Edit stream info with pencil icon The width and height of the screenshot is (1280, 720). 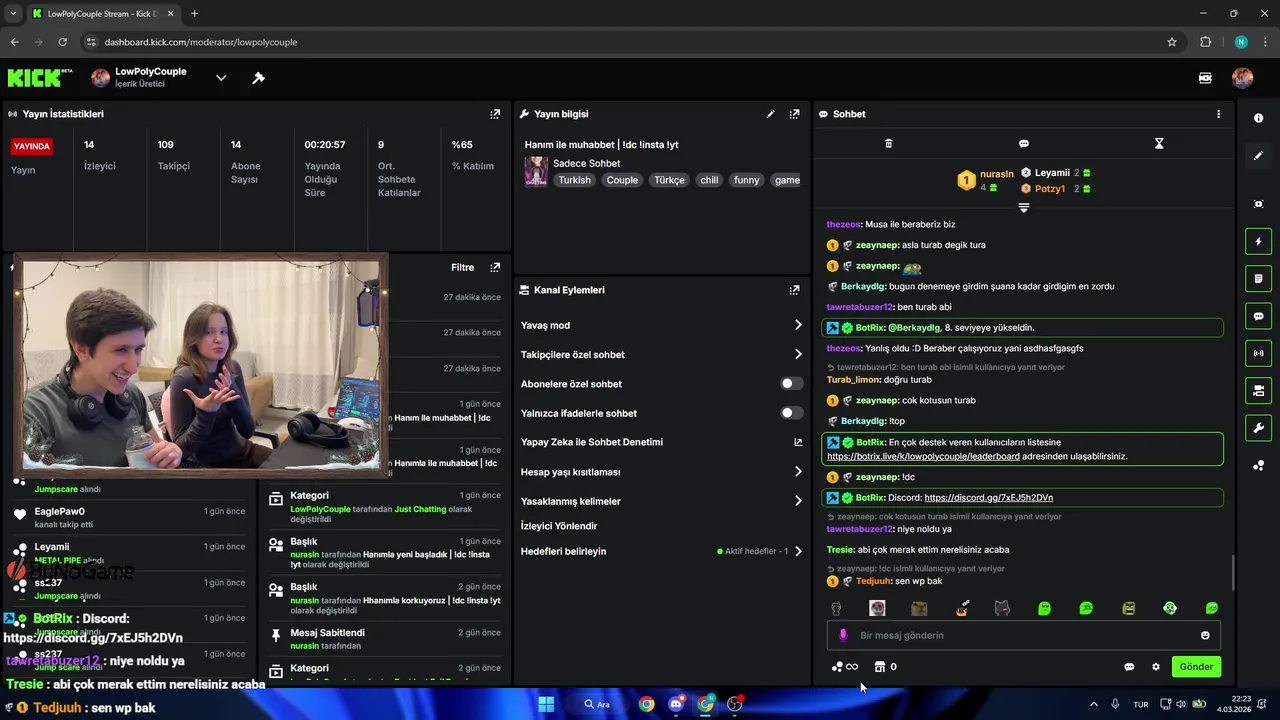[770, 114]
